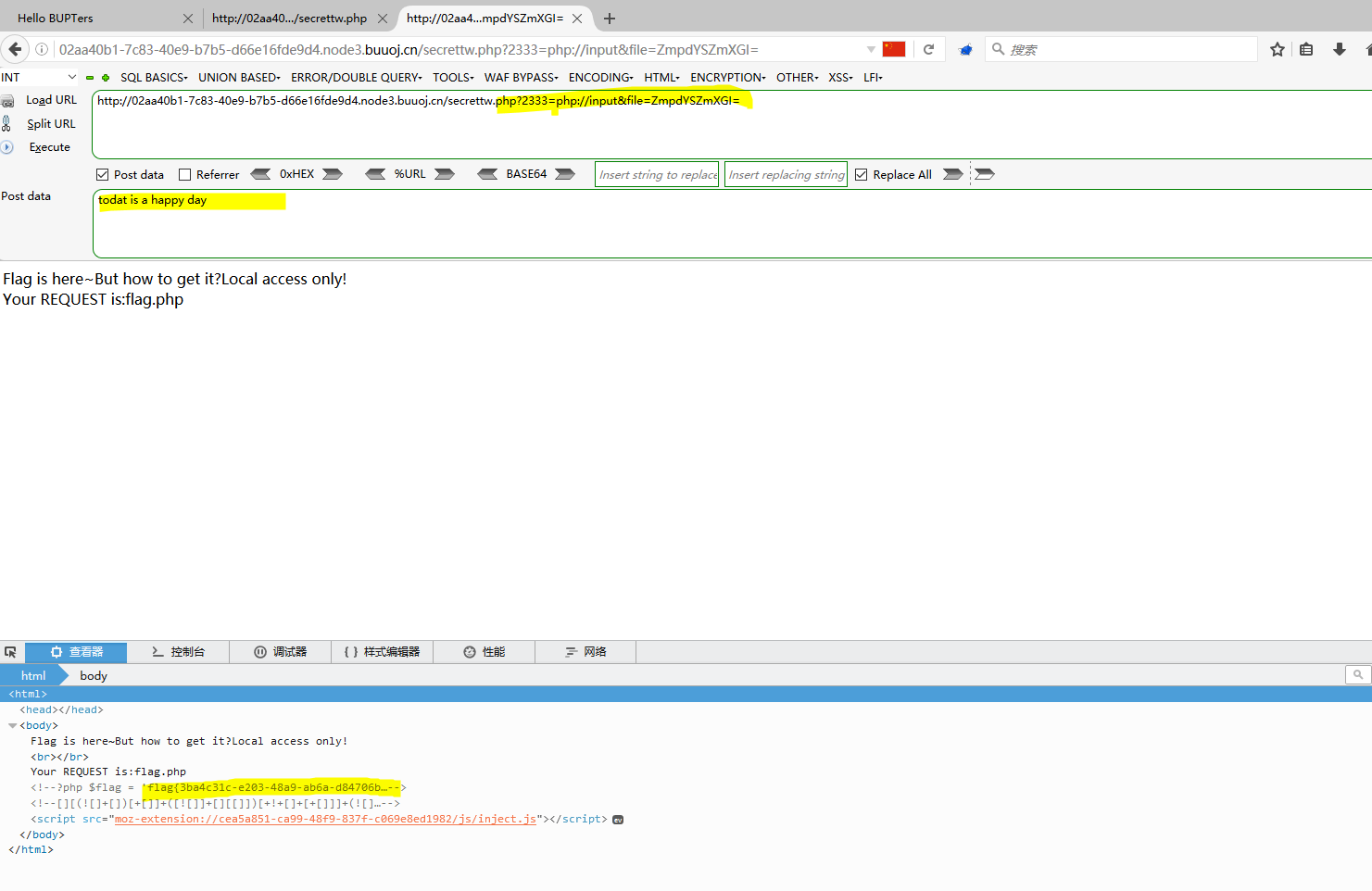Screen dimensions: 1372x891
Task: Enable the Referrer checkbox
Action: [x=184, y=175]
